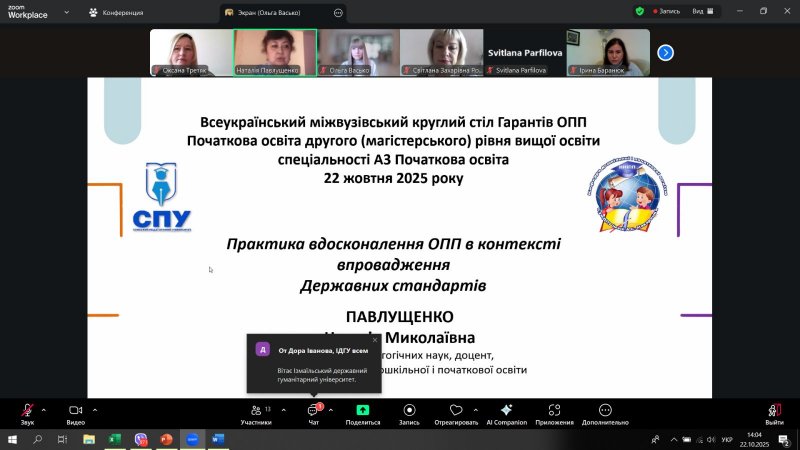Open the Отреагировать reactions menu
Image resolution: width=800 pixels, height=450 pixels.
click(x=457, y=411)
